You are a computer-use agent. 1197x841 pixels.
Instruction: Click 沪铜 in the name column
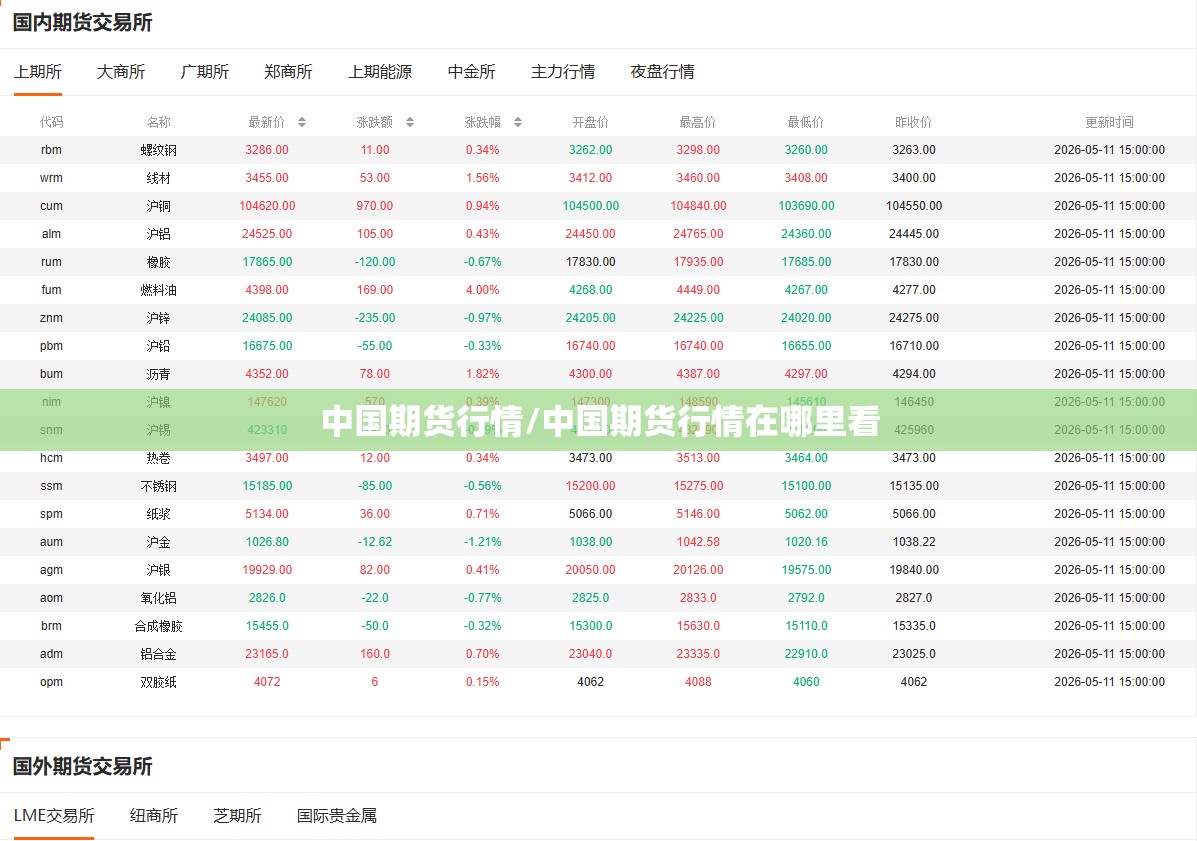[x=159, y=206]
